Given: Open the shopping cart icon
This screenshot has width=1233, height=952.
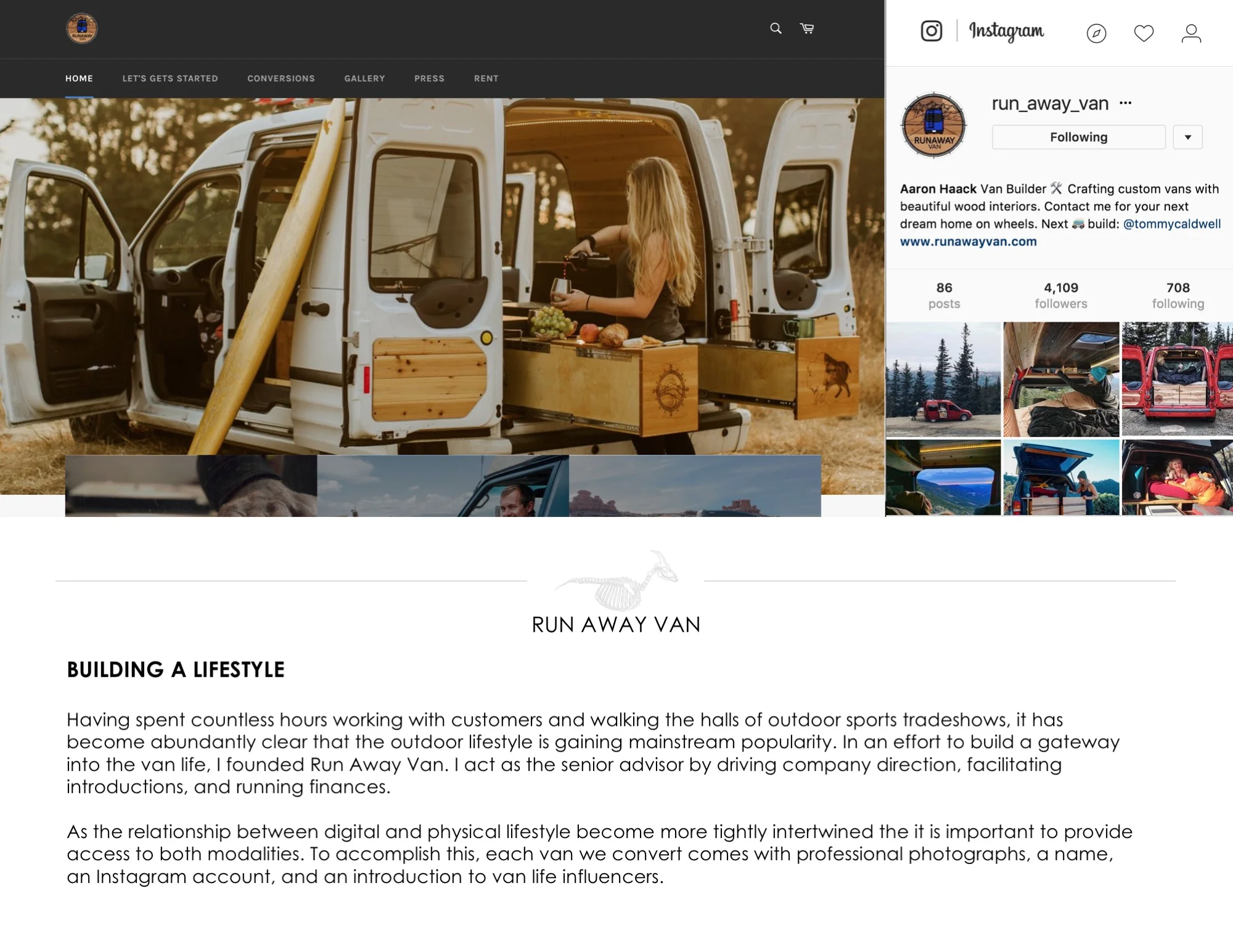Looking at the screenshot, I should coord(807,28).
